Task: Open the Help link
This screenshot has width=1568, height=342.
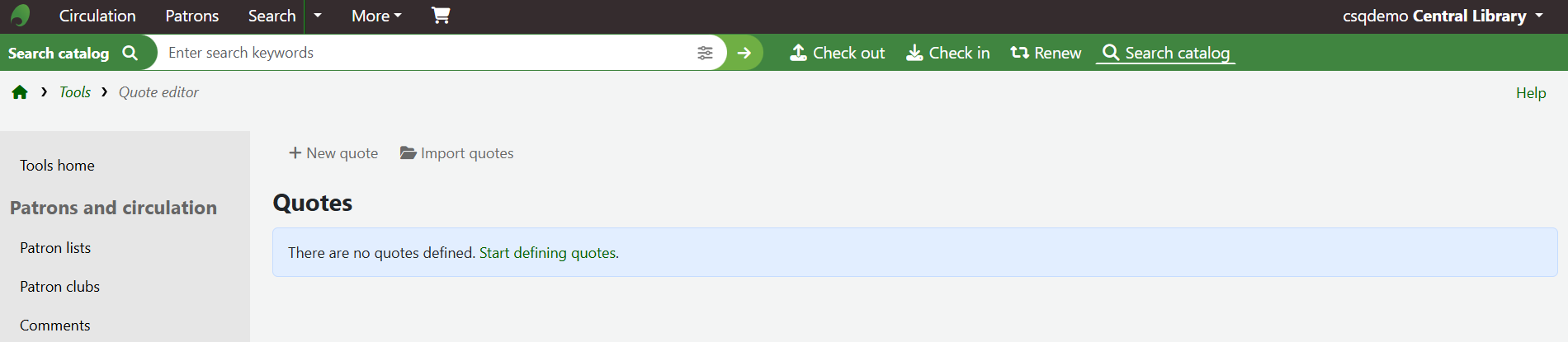Action: 1530,93
